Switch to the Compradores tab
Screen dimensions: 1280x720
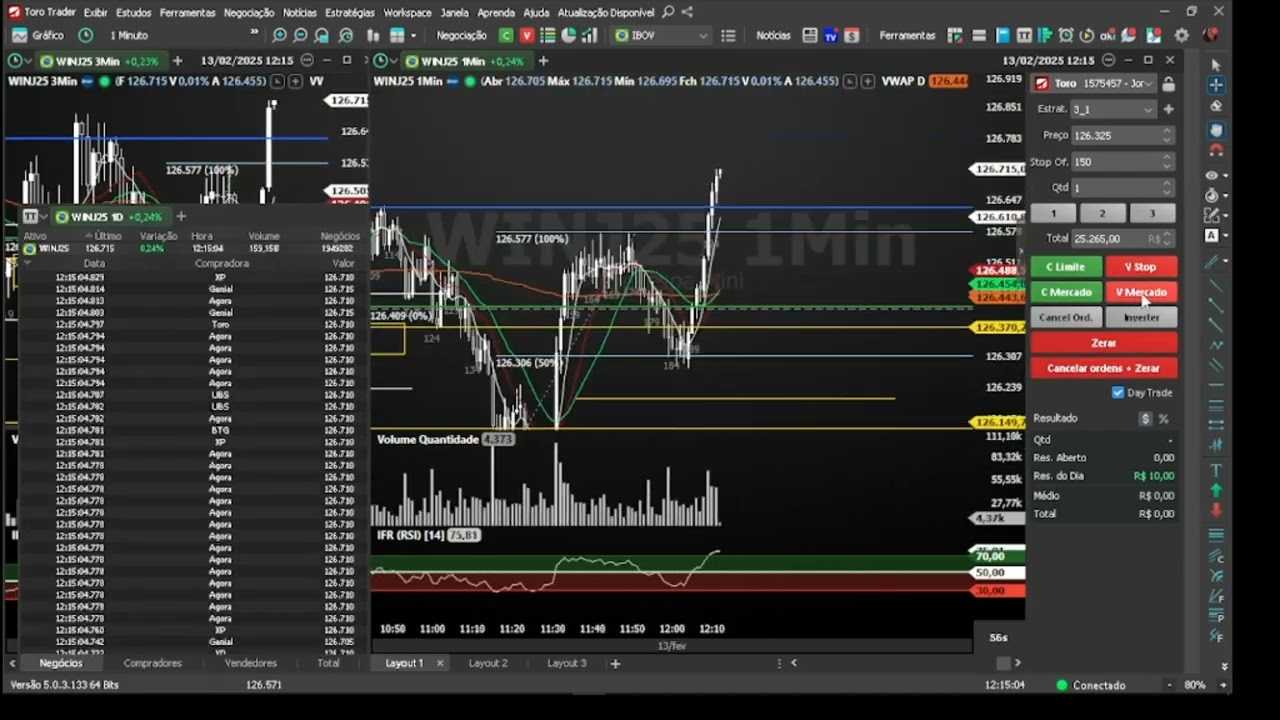click(153, 663)
